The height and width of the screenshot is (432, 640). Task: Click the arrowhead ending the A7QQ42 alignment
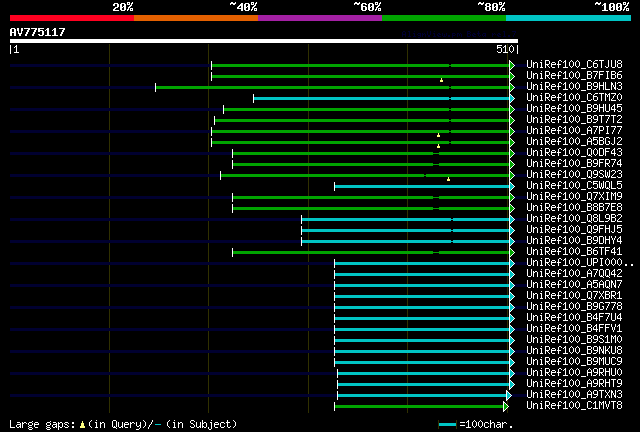tap(512, 275)
